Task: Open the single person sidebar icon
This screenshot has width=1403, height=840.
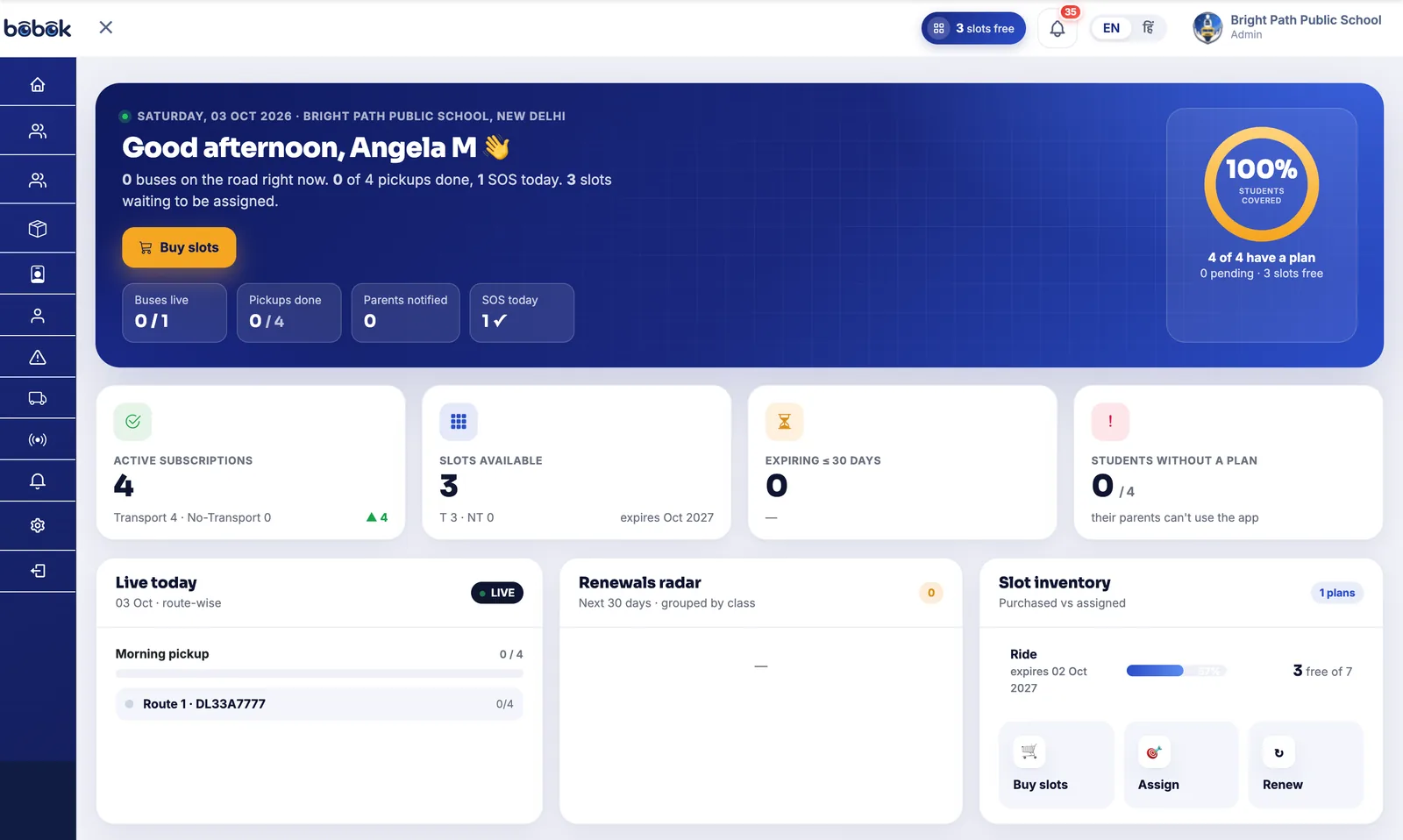Action: pyautogui.click(x=38, y=317)
